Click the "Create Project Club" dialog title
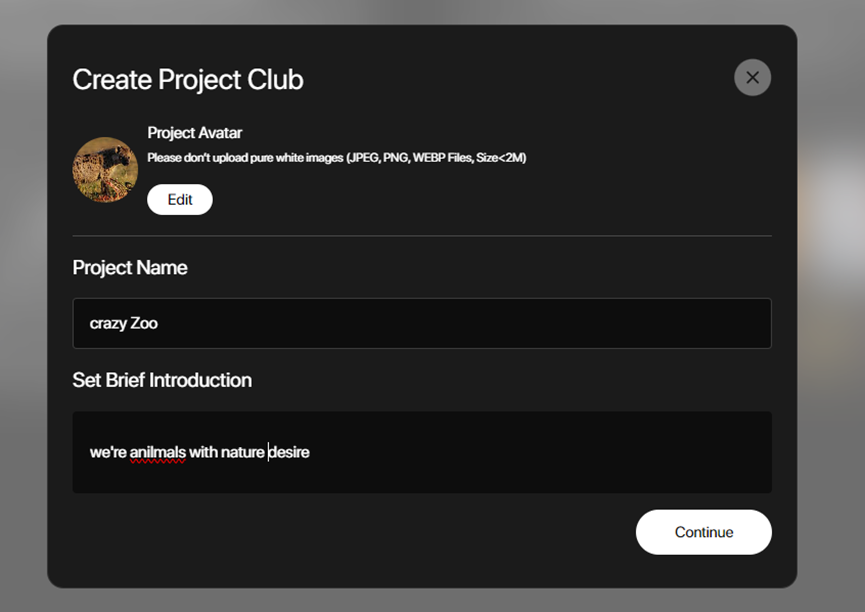 pyautogui.click(x=188, y=80)
